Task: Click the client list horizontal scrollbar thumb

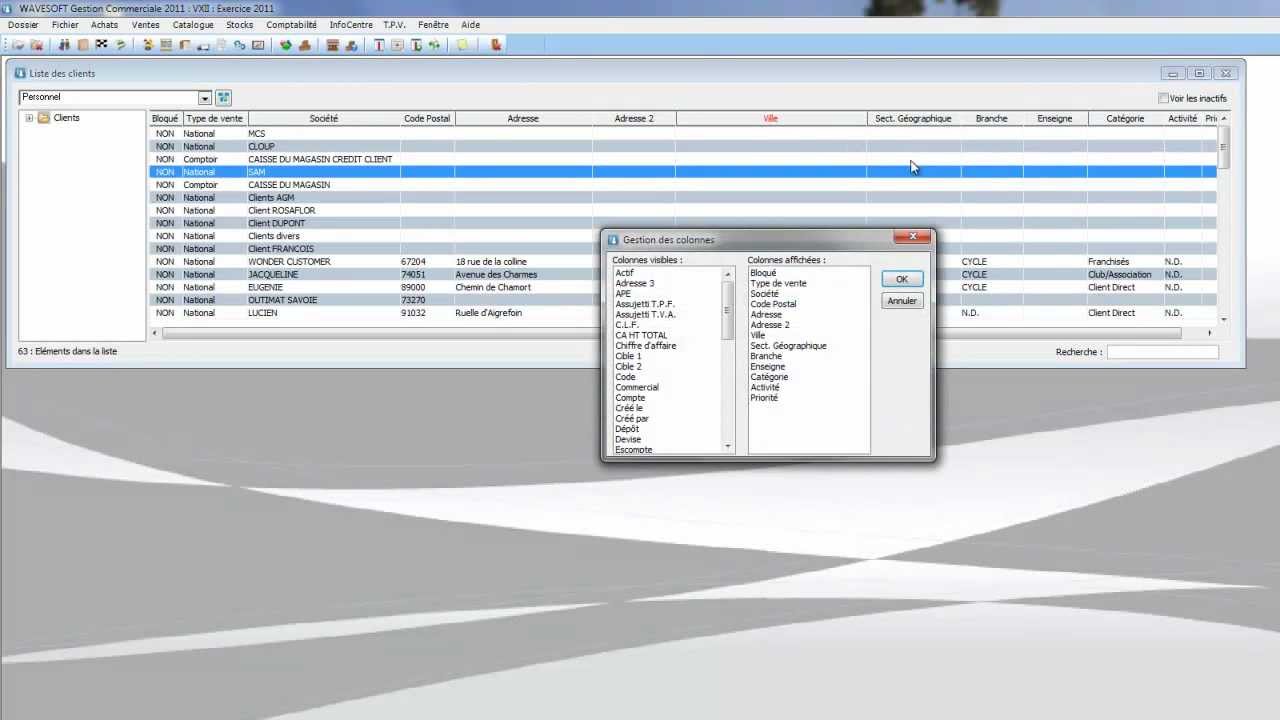Action: coord(670,333)
